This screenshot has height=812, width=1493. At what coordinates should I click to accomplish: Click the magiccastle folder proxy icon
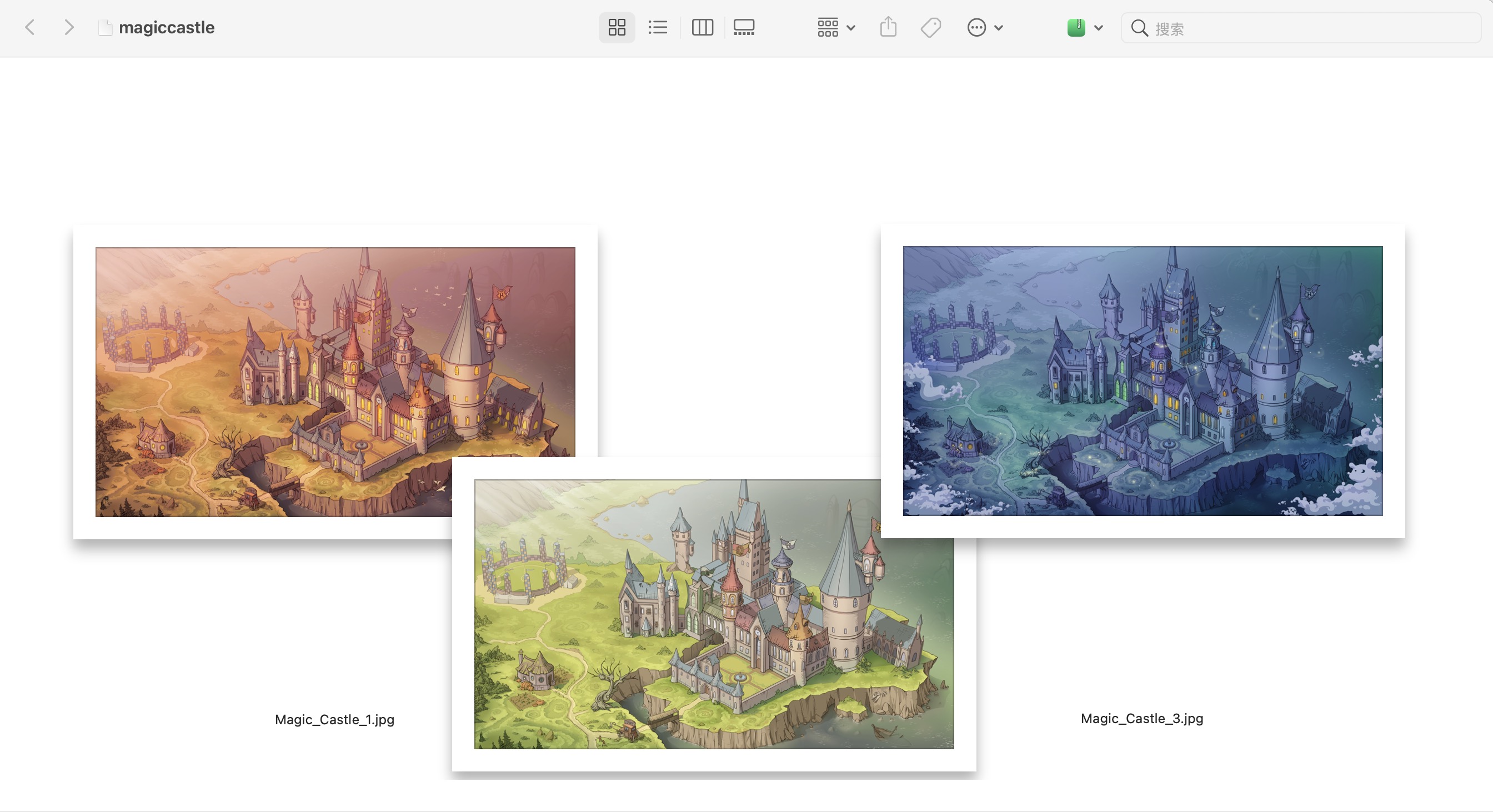pyautogui.click(x=105, y=27)
